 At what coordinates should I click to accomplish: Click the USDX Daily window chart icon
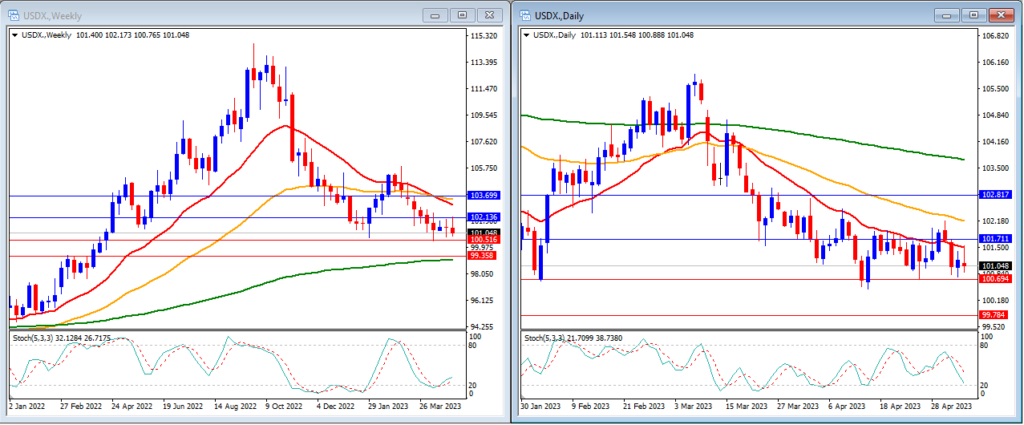pos(524,15)
